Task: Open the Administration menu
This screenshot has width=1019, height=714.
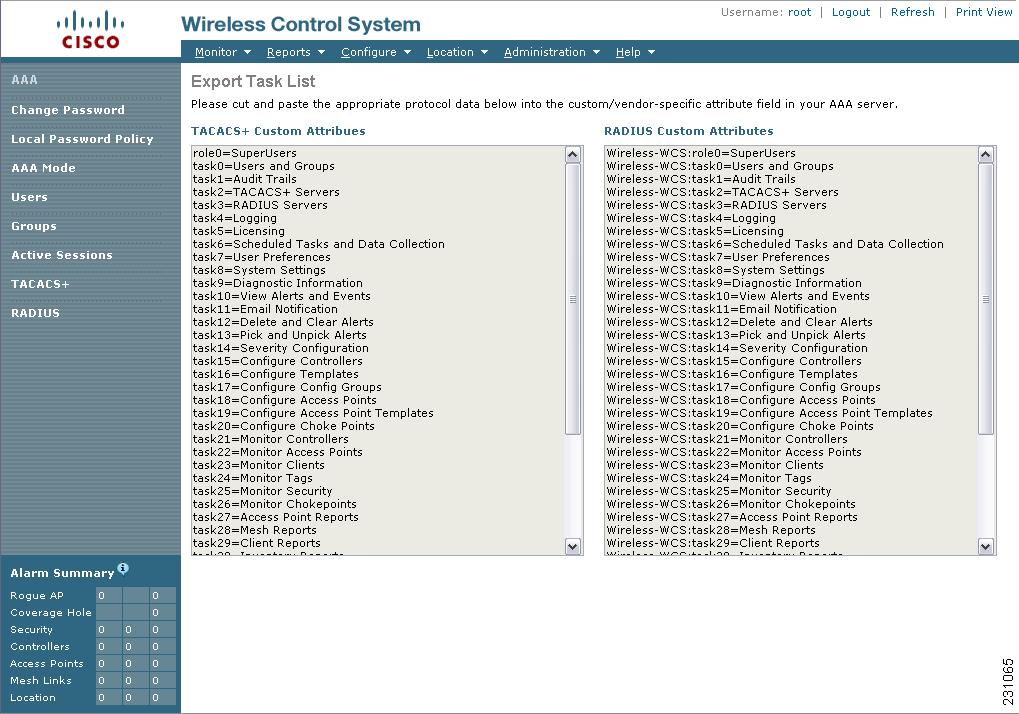Action: click(x=545, y=52)
